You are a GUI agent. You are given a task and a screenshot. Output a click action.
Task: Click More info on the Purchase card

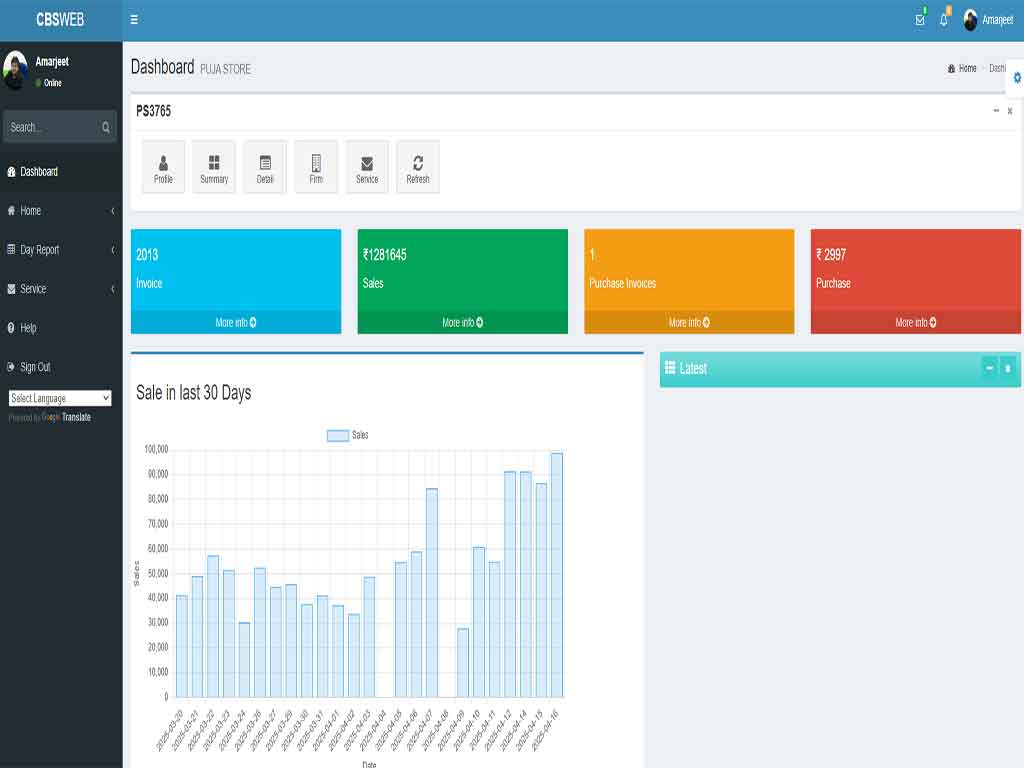tap(915, 323)
